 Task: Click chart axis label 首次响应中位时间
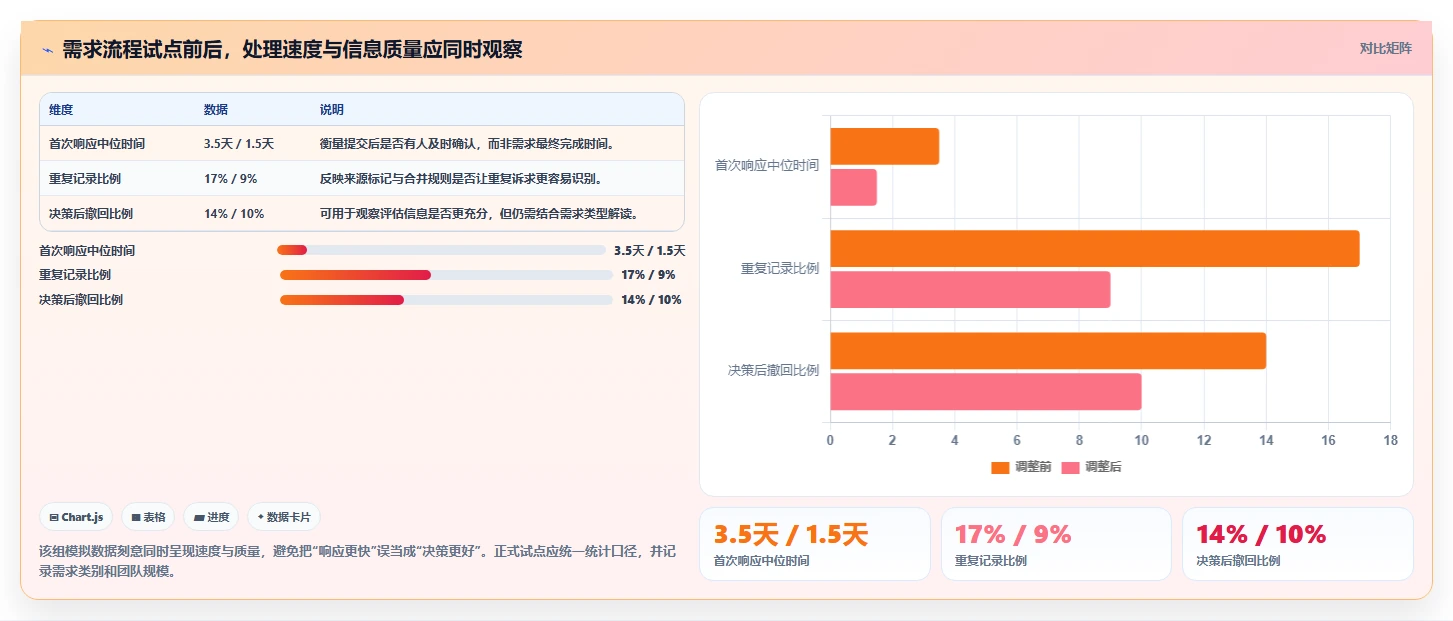point(766,166)
